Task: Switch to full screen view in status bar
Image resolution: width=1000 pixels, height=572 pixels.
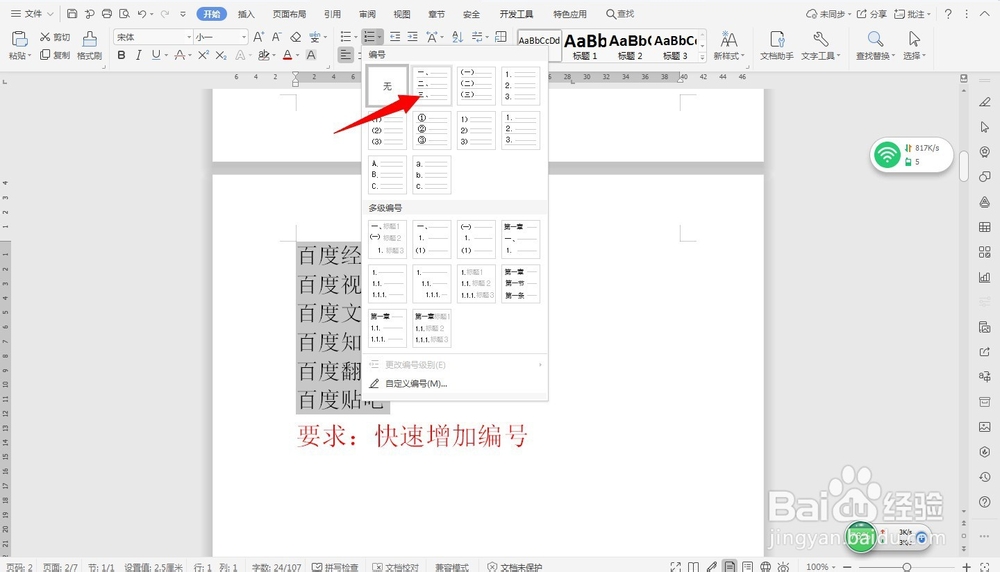Action: 675,566
